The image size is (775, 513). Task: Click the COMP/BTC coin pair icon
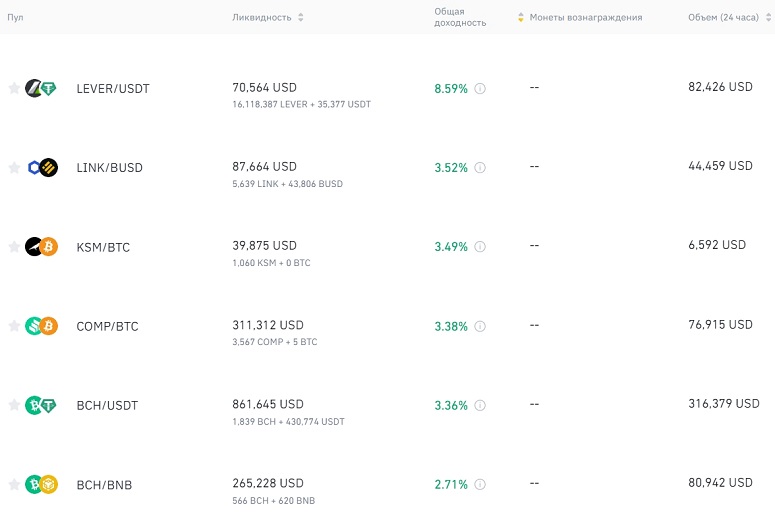(x=41, y=326)
